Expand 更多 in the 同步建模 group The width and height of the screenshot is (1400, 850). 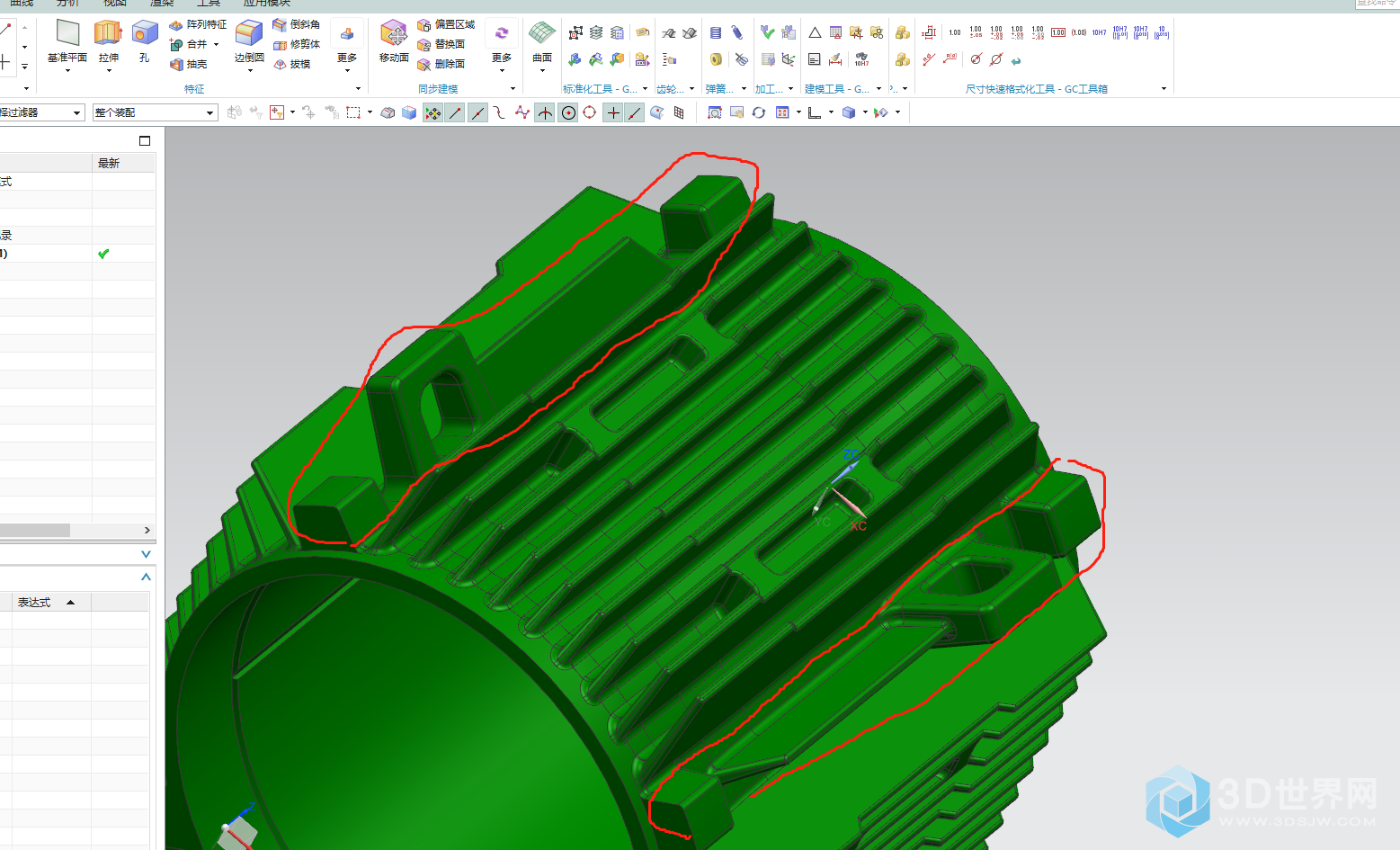502,63
